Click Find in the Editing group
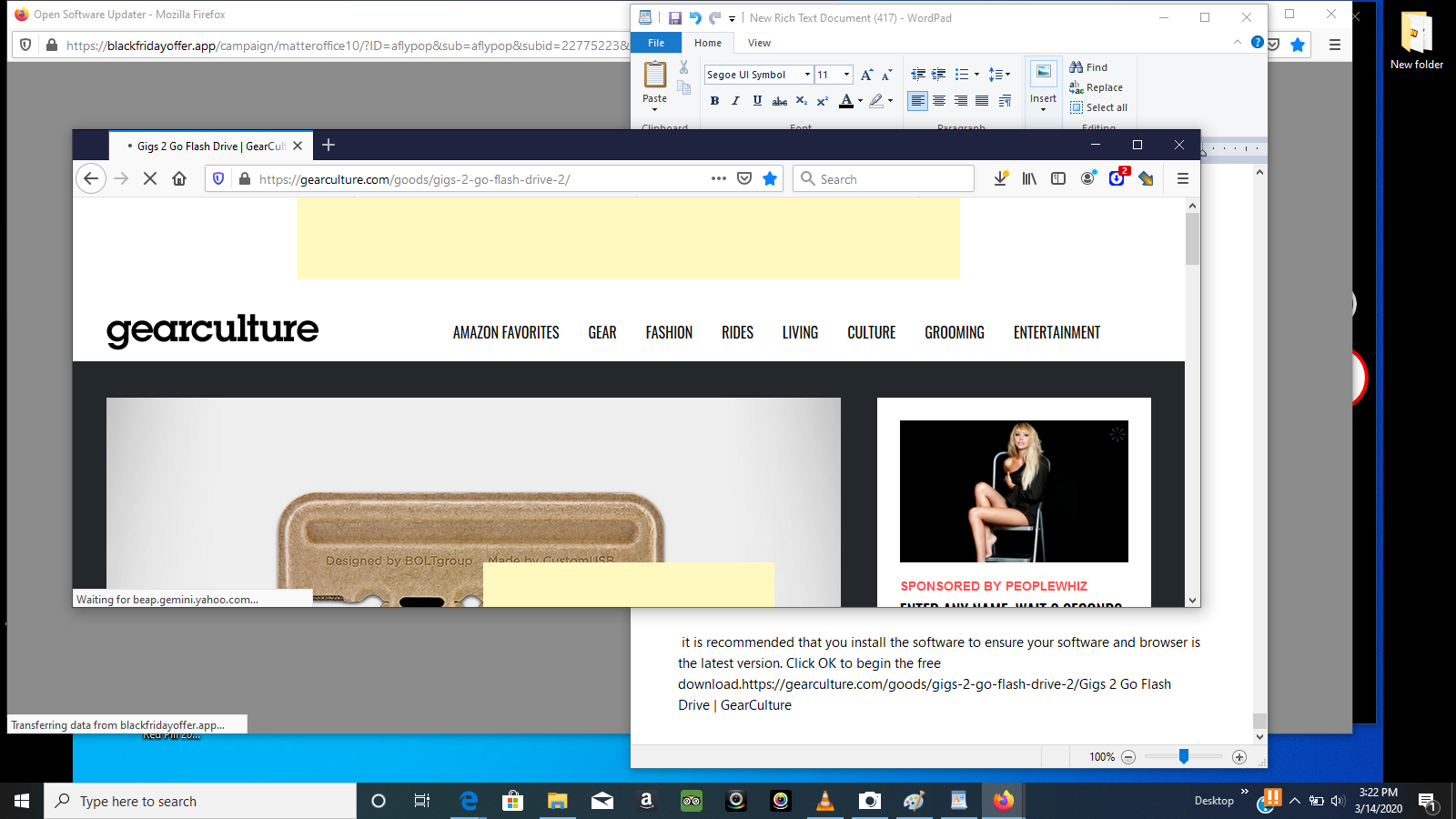 coord(1088,67)
